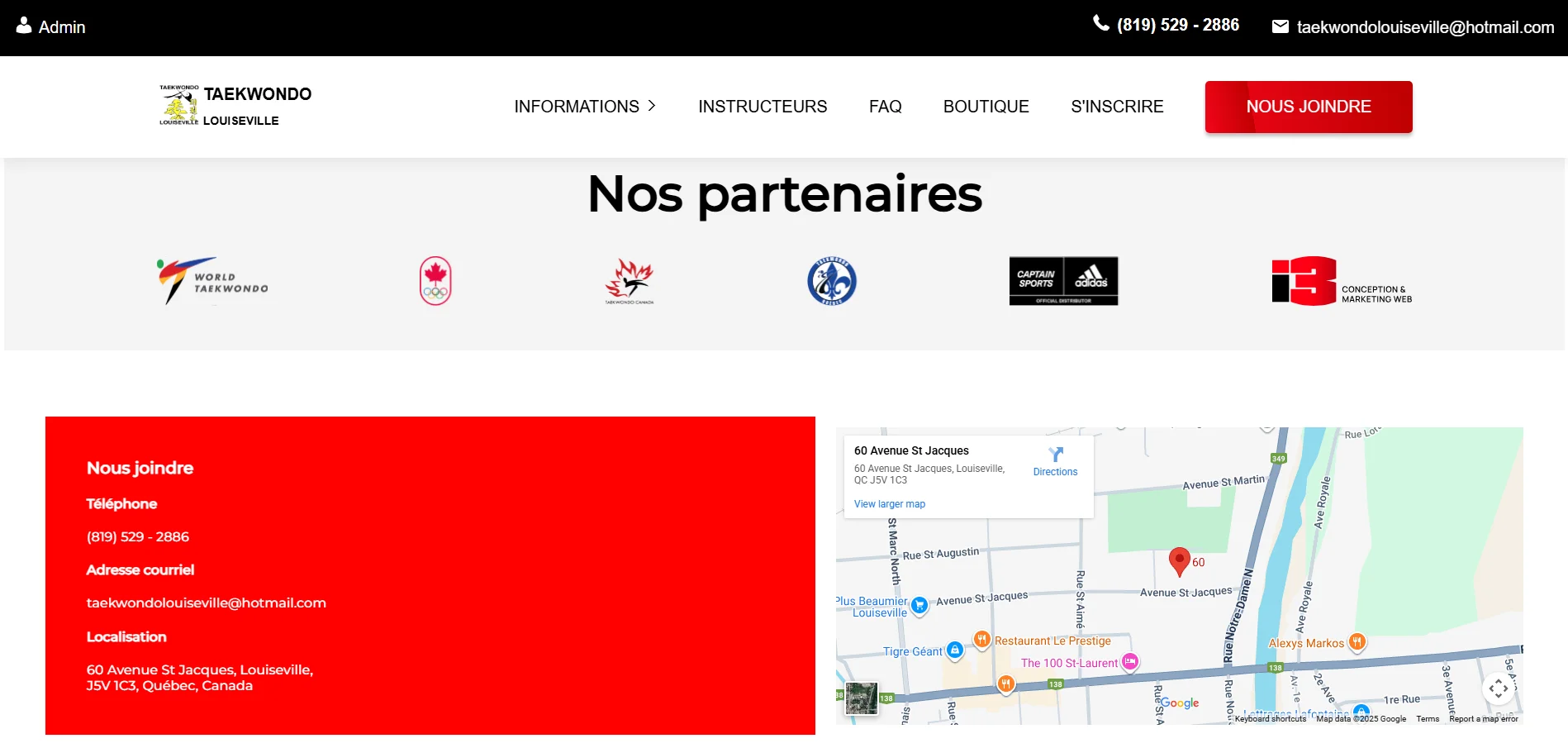
Task: Click the Nous Joindre red button
Action: [x=1309, y=107]
